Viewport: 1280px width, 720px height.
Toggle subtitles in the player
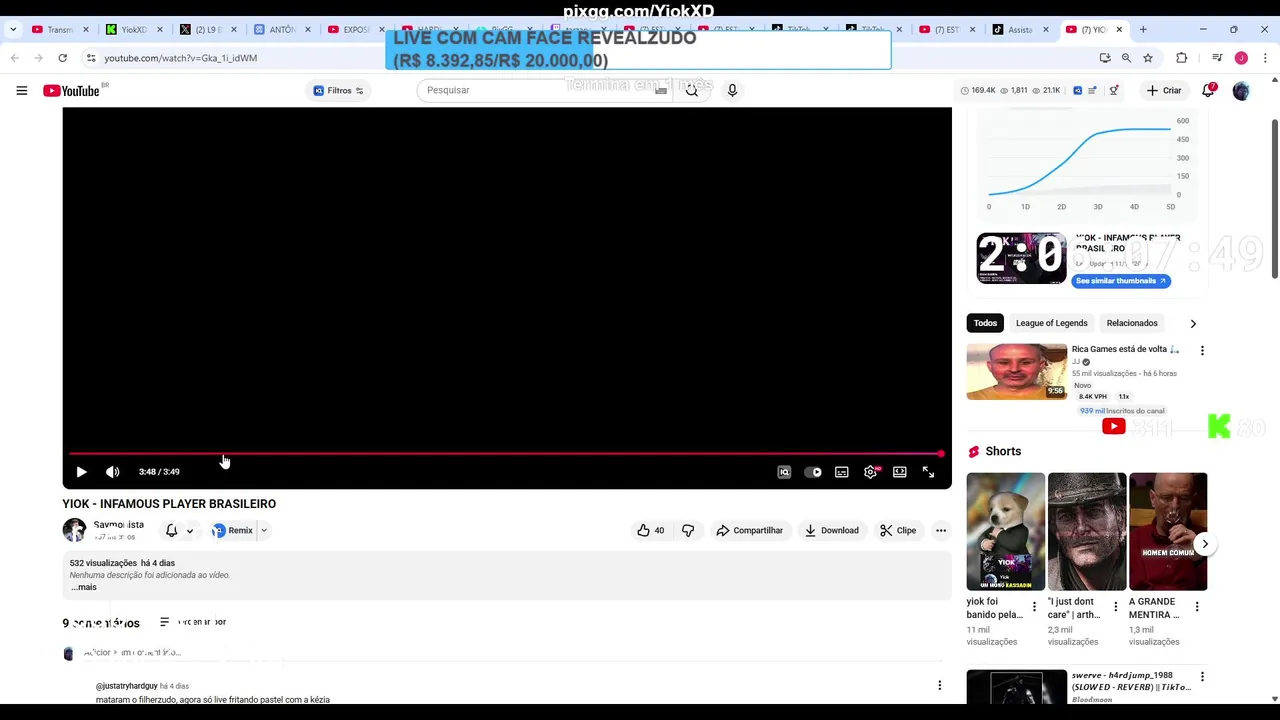(x=842, y=472)
